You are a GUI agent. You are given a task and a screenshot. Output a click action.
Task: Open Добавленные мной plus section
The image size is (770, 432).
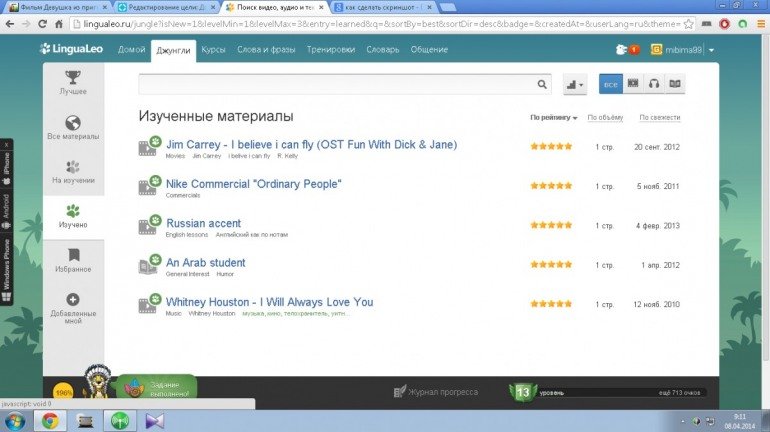[x=72, y=306]
